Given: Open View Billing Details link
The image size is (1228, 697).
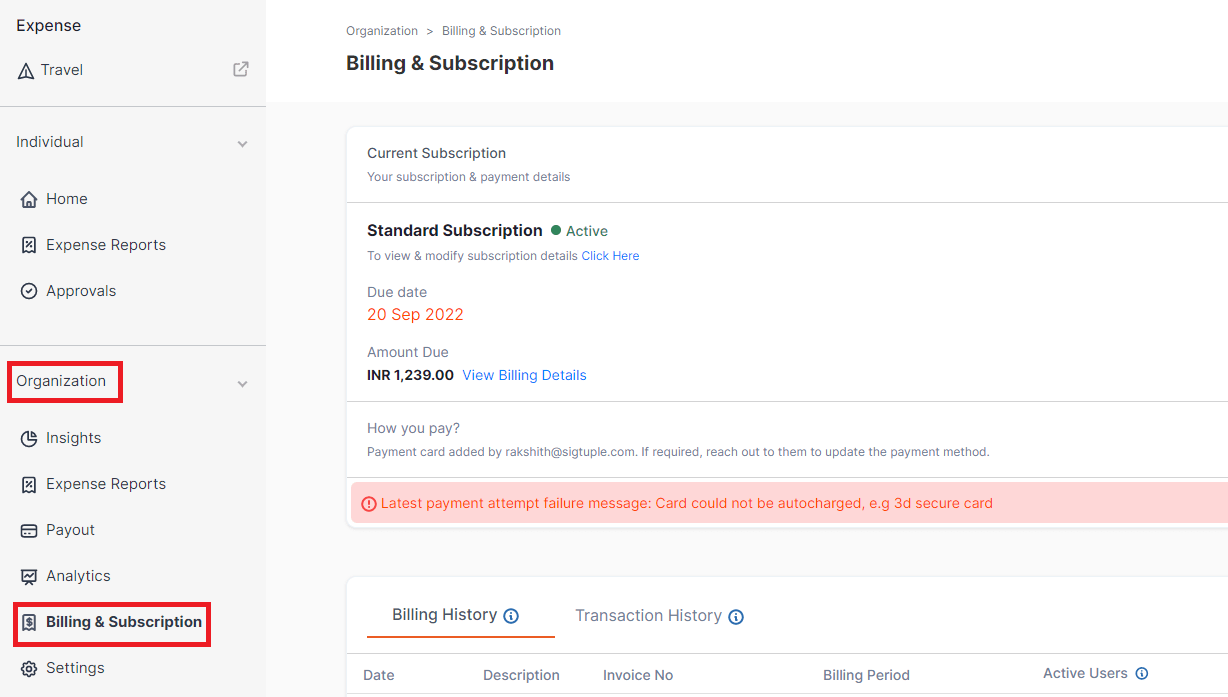Looking at the screenshot, I should click(x=524, y=375).
